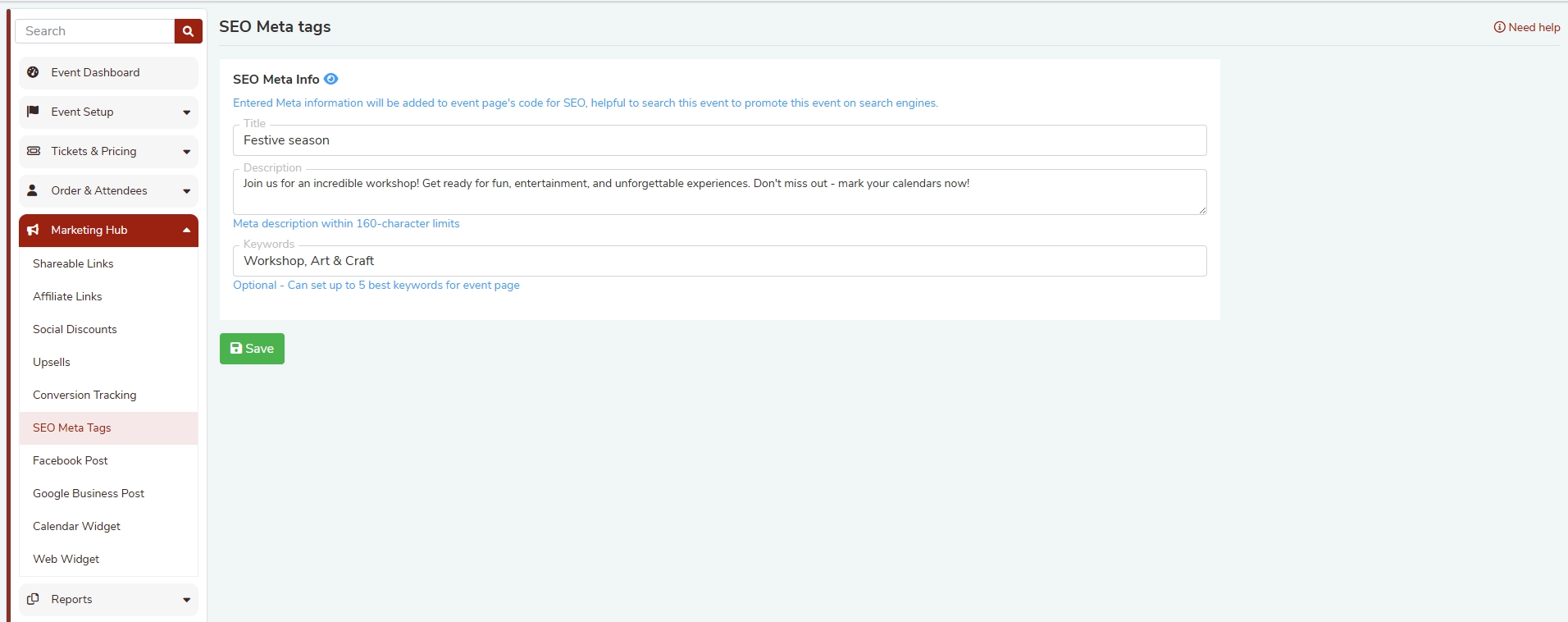Click 'Meta description within 160-character limits' hint
The image size is (1568, 622).
346,223
